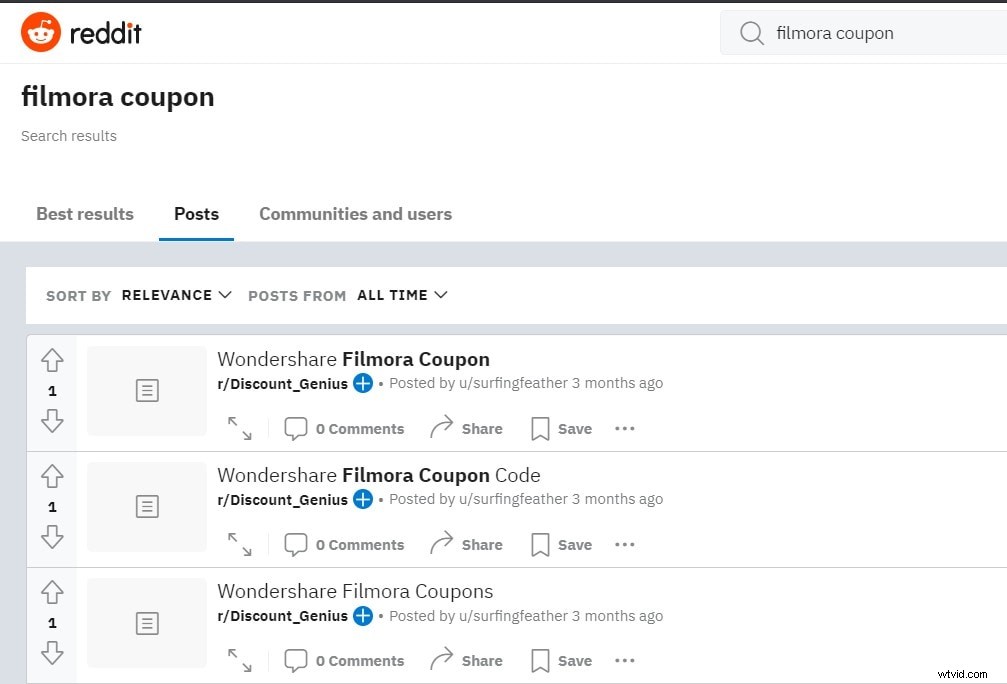Click the Share icon under the third post
The height and width of the screenshot is (684, 1007).
tap(440, 660)
